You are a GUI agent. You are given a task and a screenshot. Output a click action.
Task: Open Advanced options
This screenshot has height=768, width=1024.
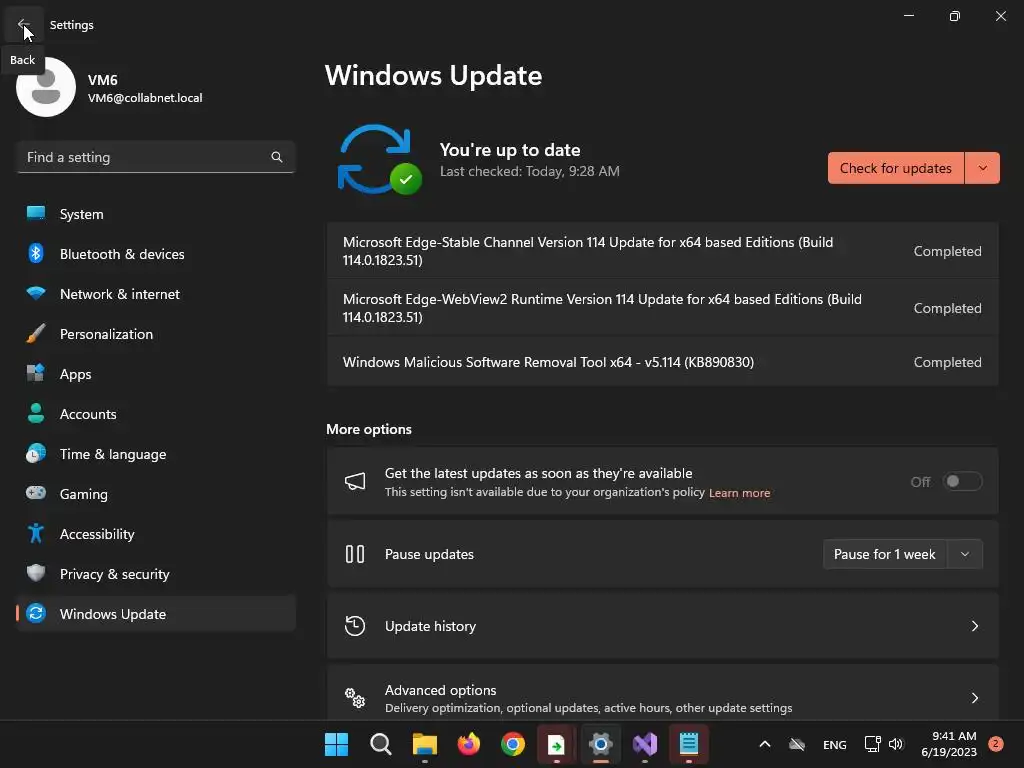662,694
